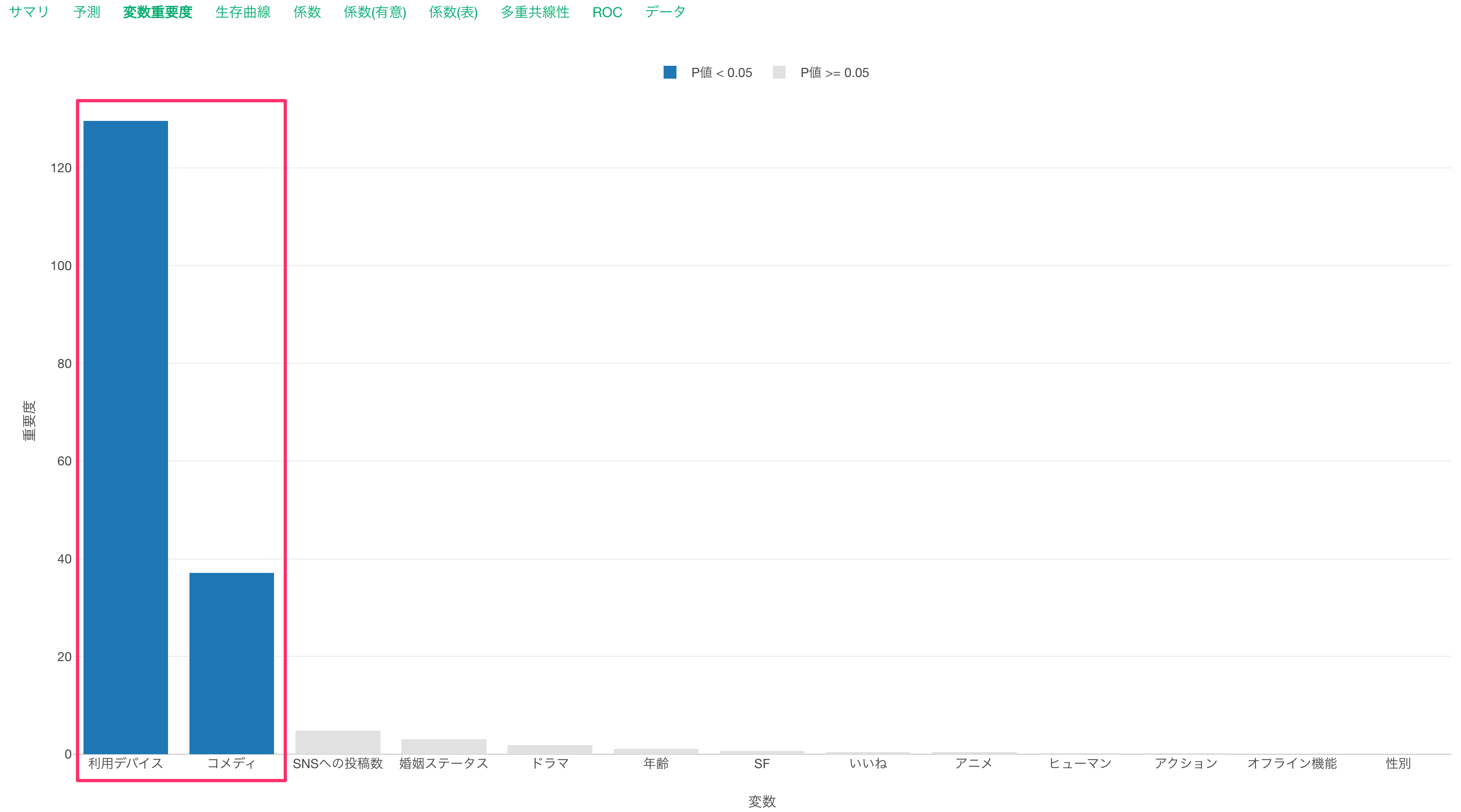The width and height of the screenshot is (1461, 812).
Task: Click the 年齢 bar
Action: [656, 752]
